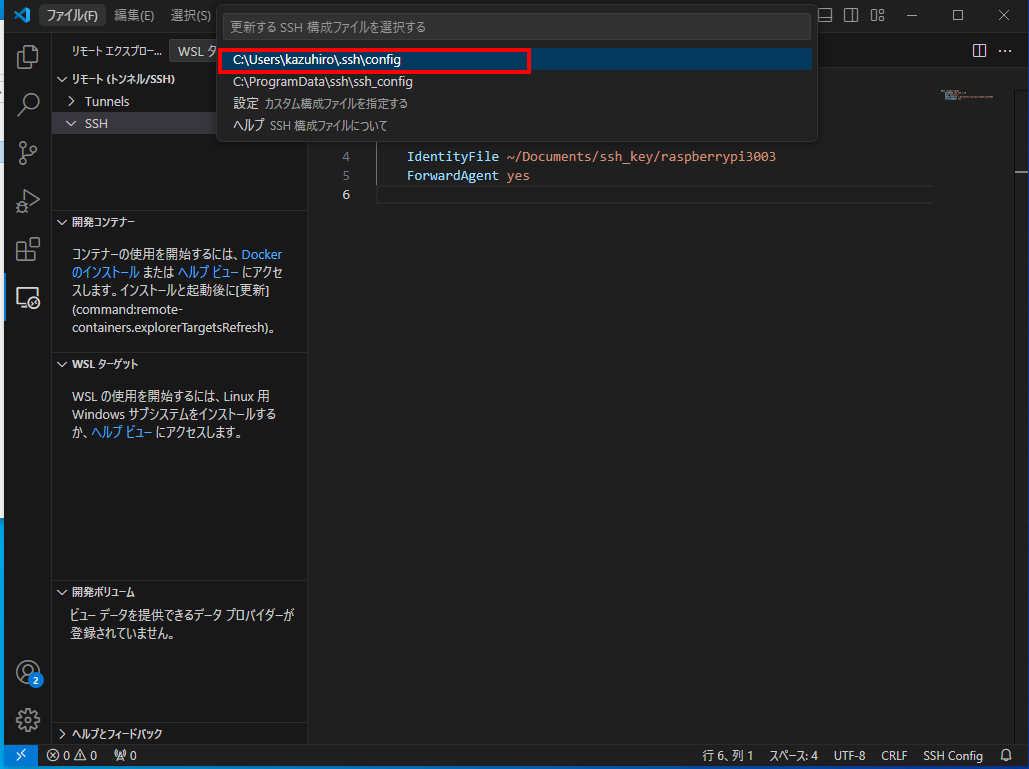Click the CRLF line ending indicator
Image resolution: width=1029 pixels, height=769 pixels.
894,756
